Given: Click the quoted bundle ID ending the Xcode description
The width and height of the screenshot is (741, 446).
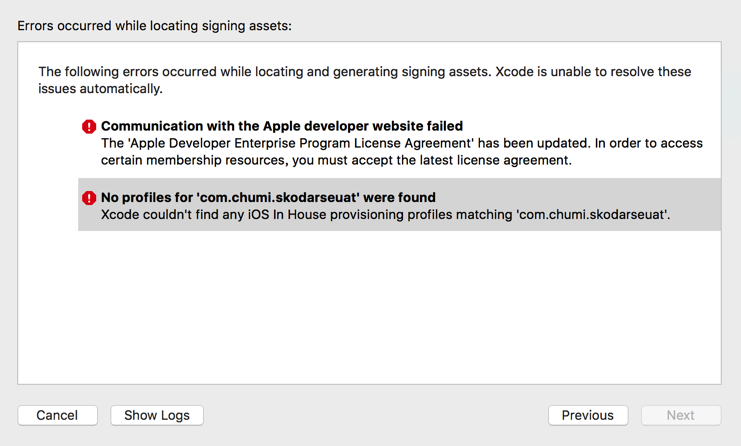Looking at the screenshot, I should [592, 214].
